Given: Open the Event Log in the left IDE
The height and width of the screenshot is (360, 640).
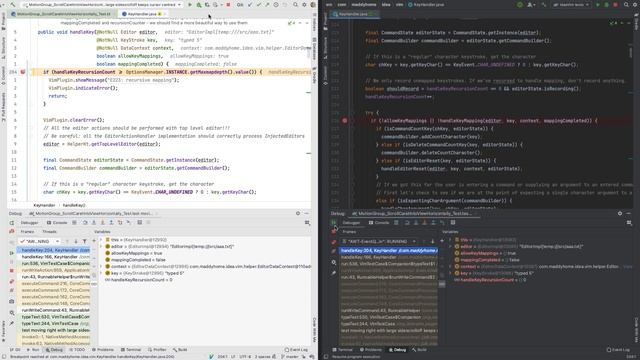Looking at the screenshot, I should pos(296,350).
